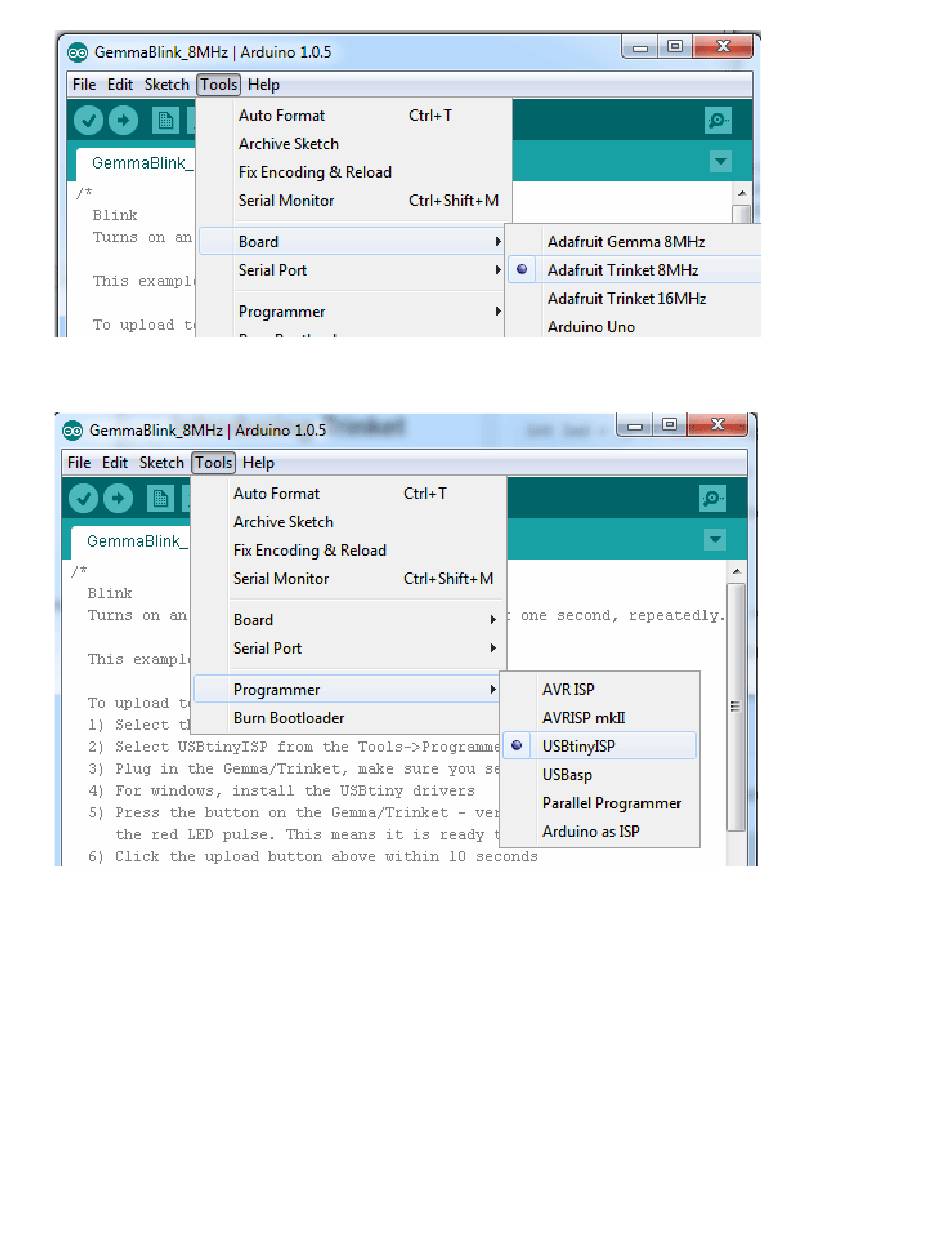Click the New sketch icon in the Board-submenu window
Image resolution: width=950 pixels, height=1254 pixels.
coord(165,121)
